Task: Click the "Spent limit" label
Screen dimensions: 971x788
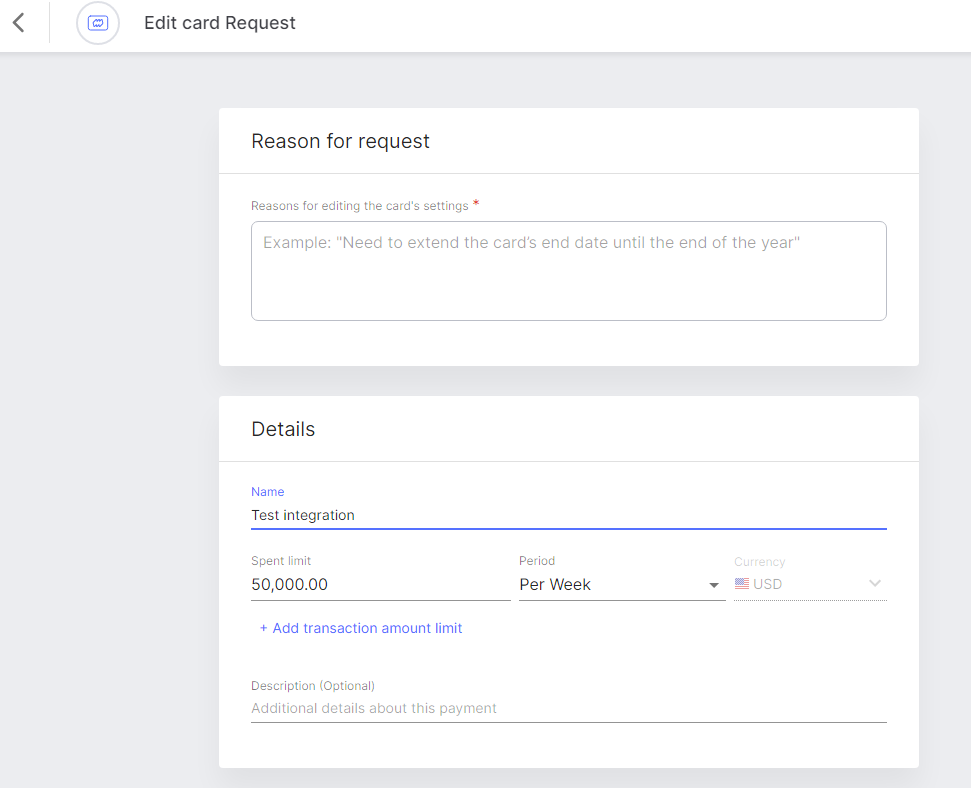Action: point(281,561)
